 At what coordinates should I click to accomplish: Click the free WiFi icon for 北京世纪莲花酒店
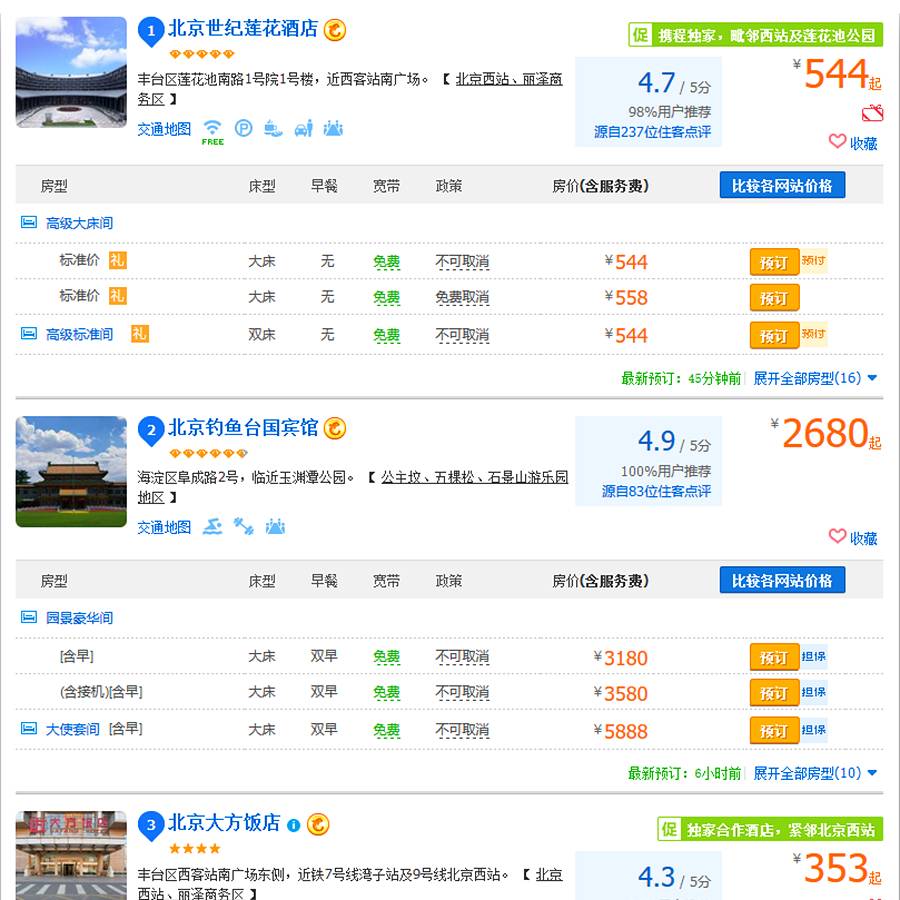tap(212, 131)
